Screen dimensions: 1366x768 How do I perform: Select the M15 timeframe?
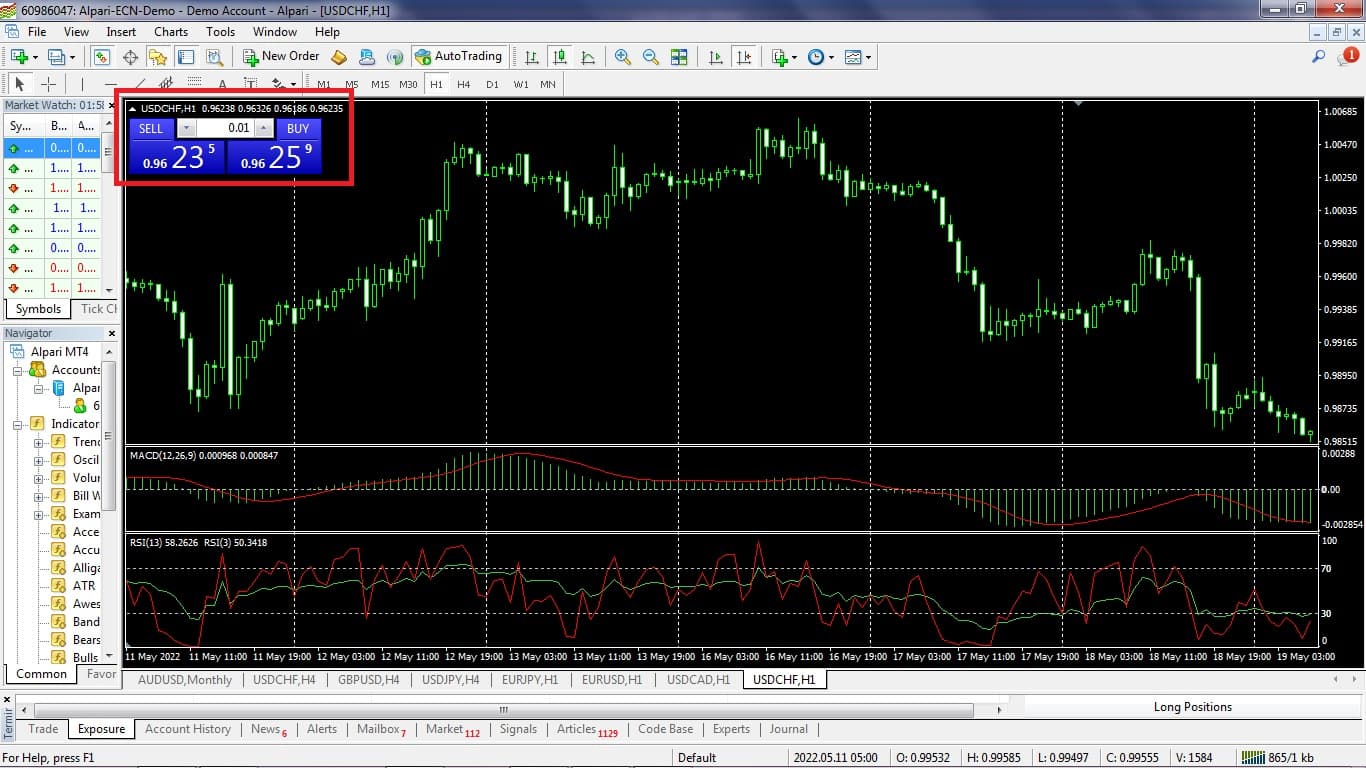pos(380,84)
